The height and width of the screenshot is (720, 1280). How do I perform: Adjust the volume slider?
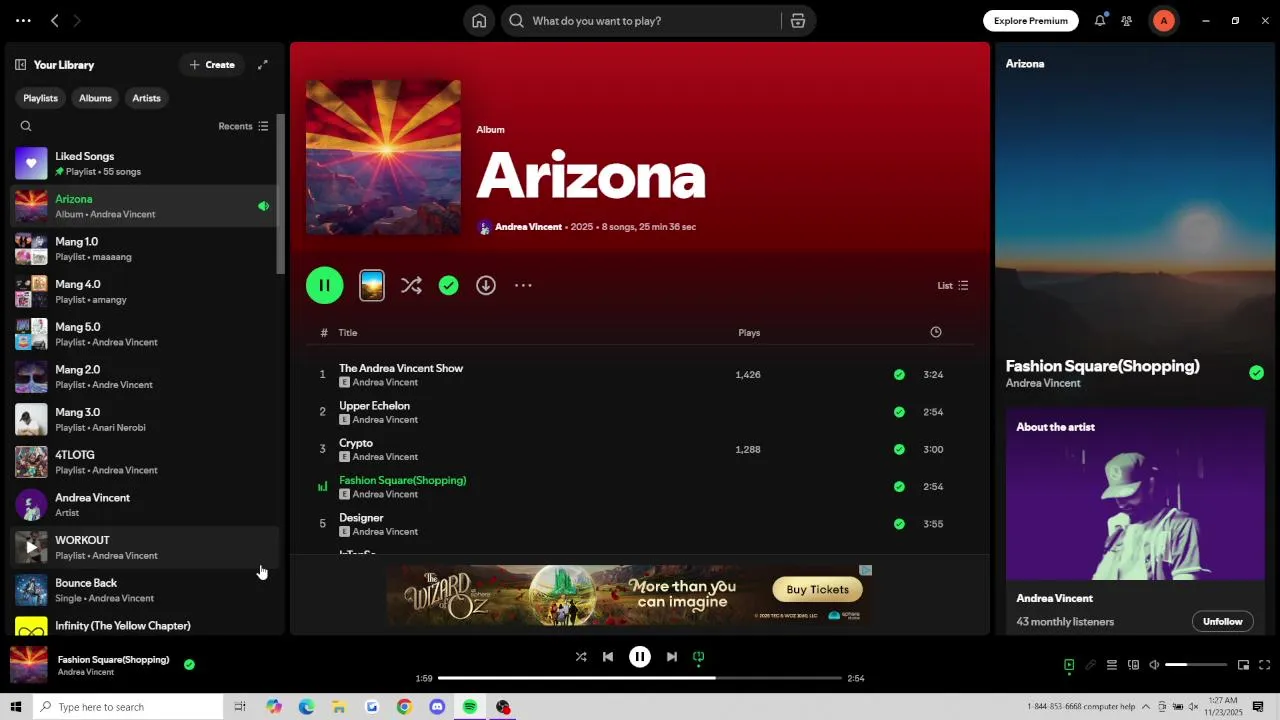1196,665
